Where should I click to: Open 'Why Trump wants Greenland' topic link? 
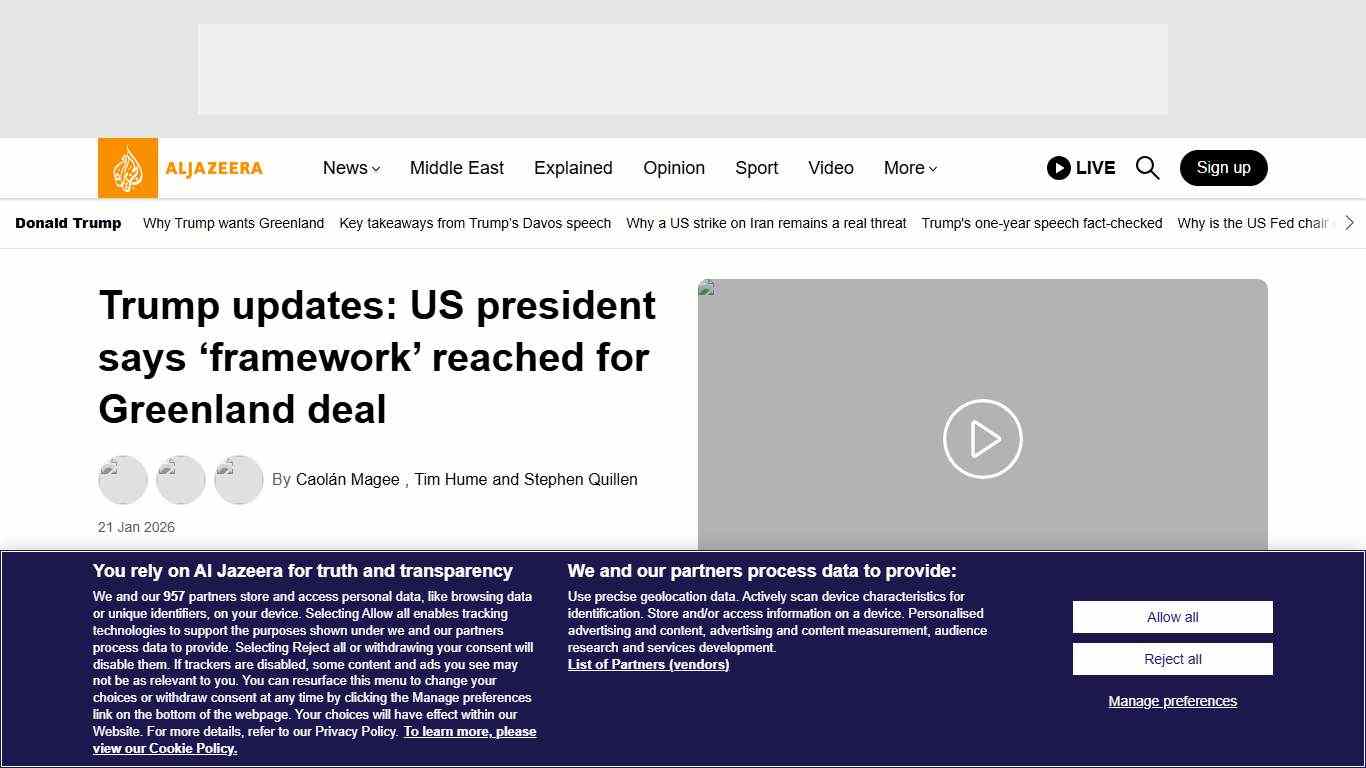(233, 223)
